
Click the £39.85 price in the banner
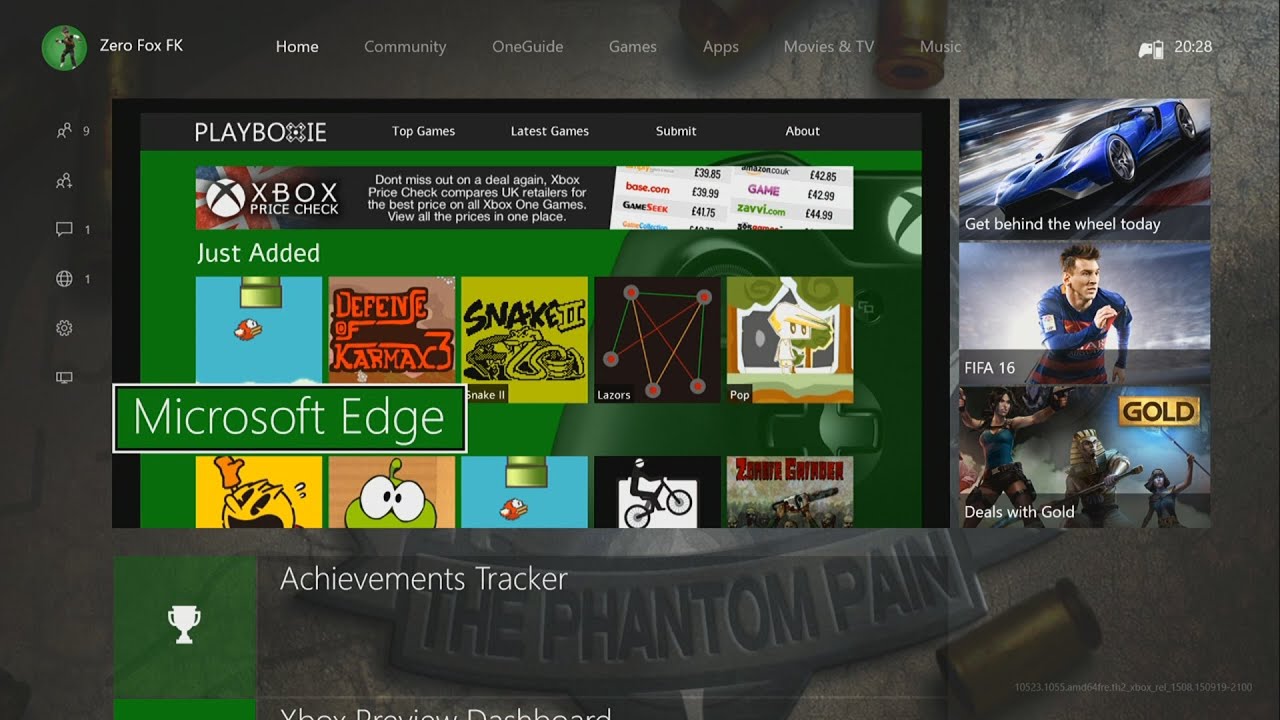[706, 174]
